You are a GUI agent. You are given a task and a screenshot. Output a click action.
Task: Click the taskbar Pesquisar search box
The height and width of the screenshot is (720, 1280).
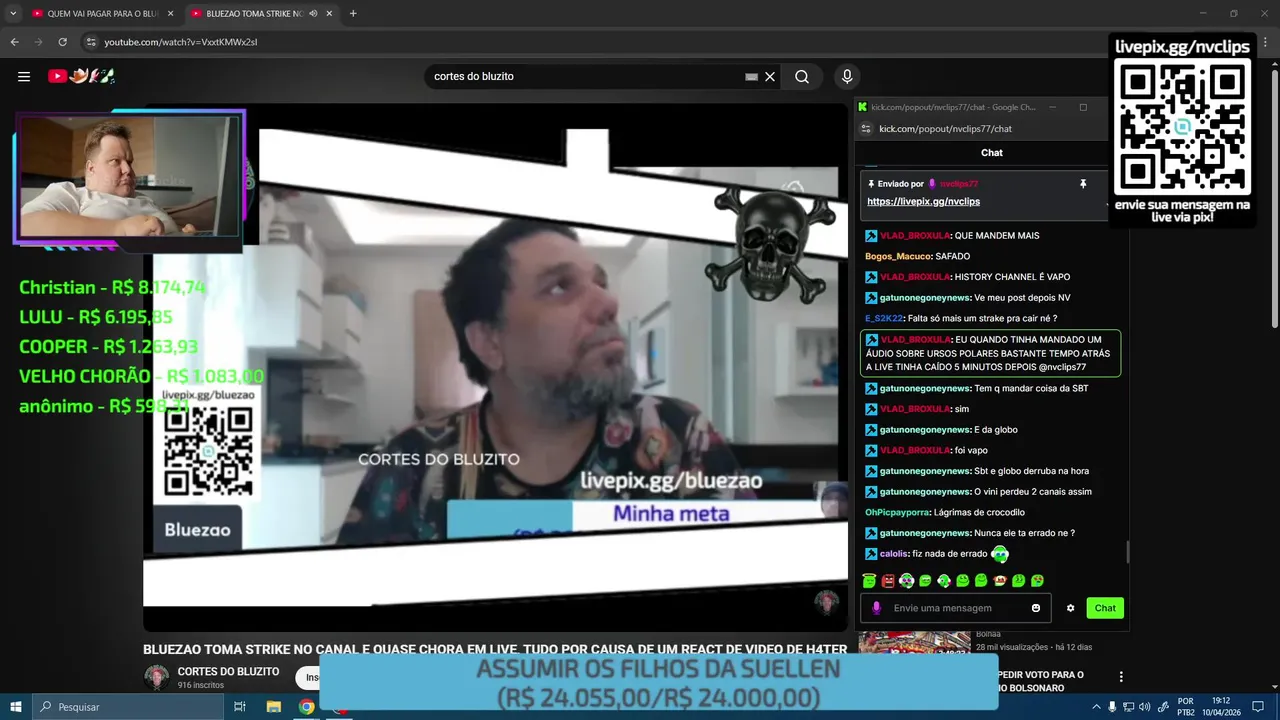(x=128, y=707)
